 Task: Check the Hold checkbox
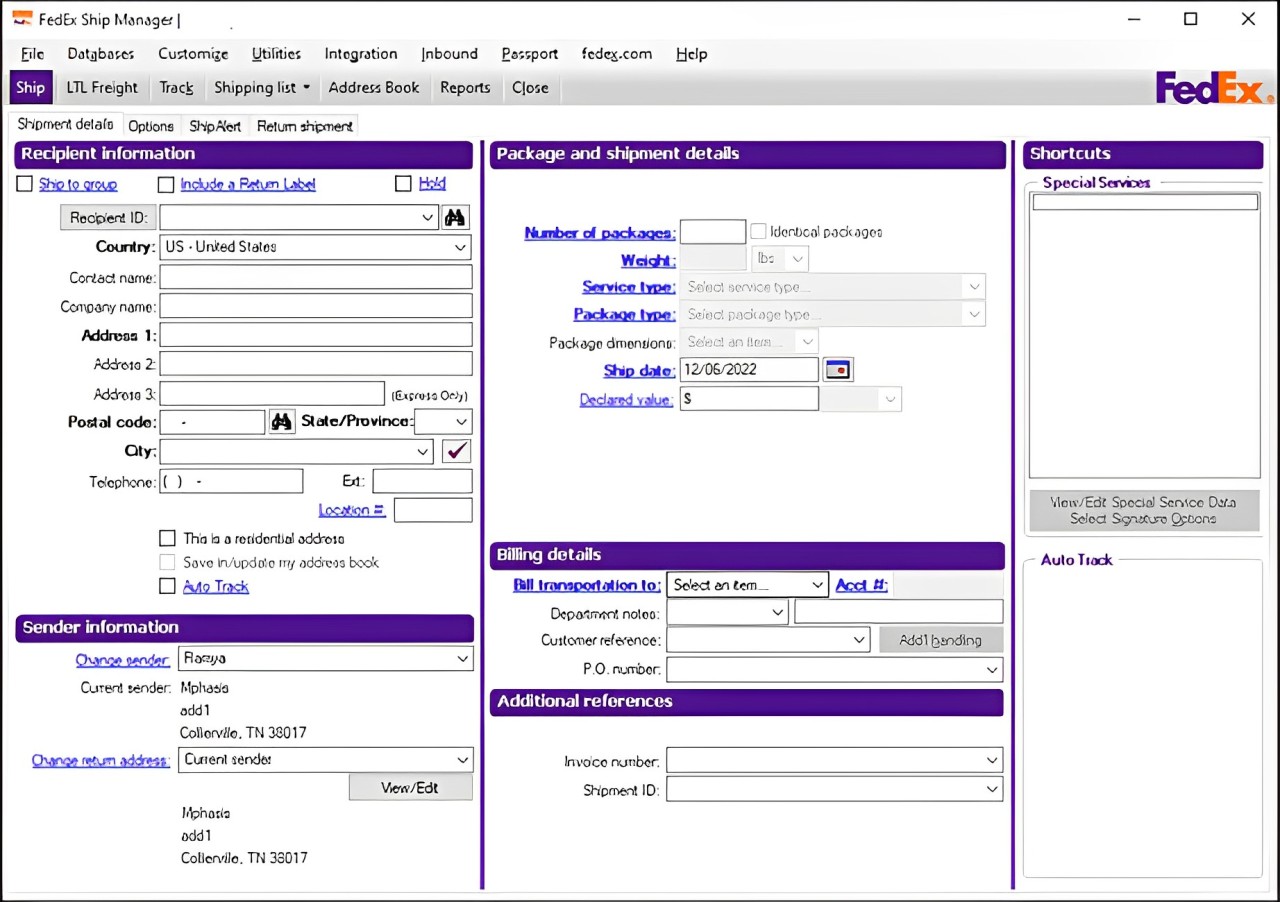click(403, 184)
